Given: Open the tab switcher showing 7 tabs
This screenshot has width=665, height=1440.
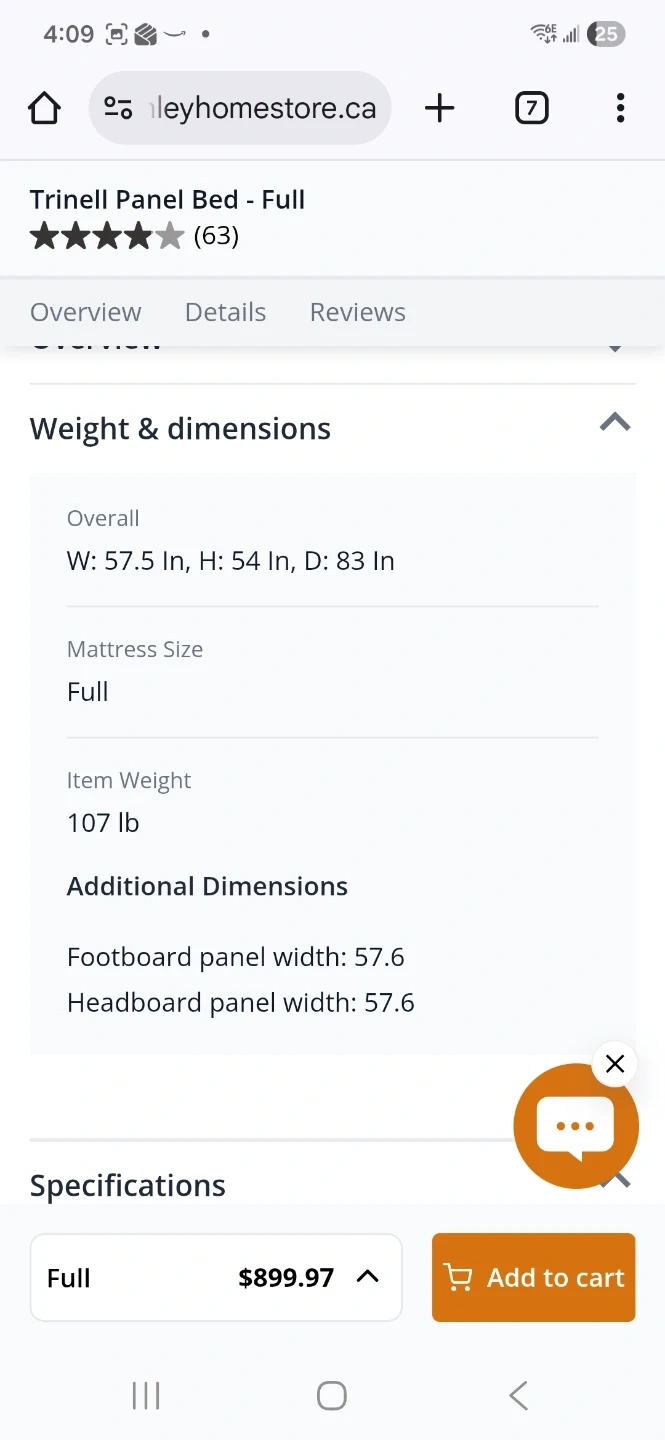Looking at the screenshot, I should (x=531, y=108).
